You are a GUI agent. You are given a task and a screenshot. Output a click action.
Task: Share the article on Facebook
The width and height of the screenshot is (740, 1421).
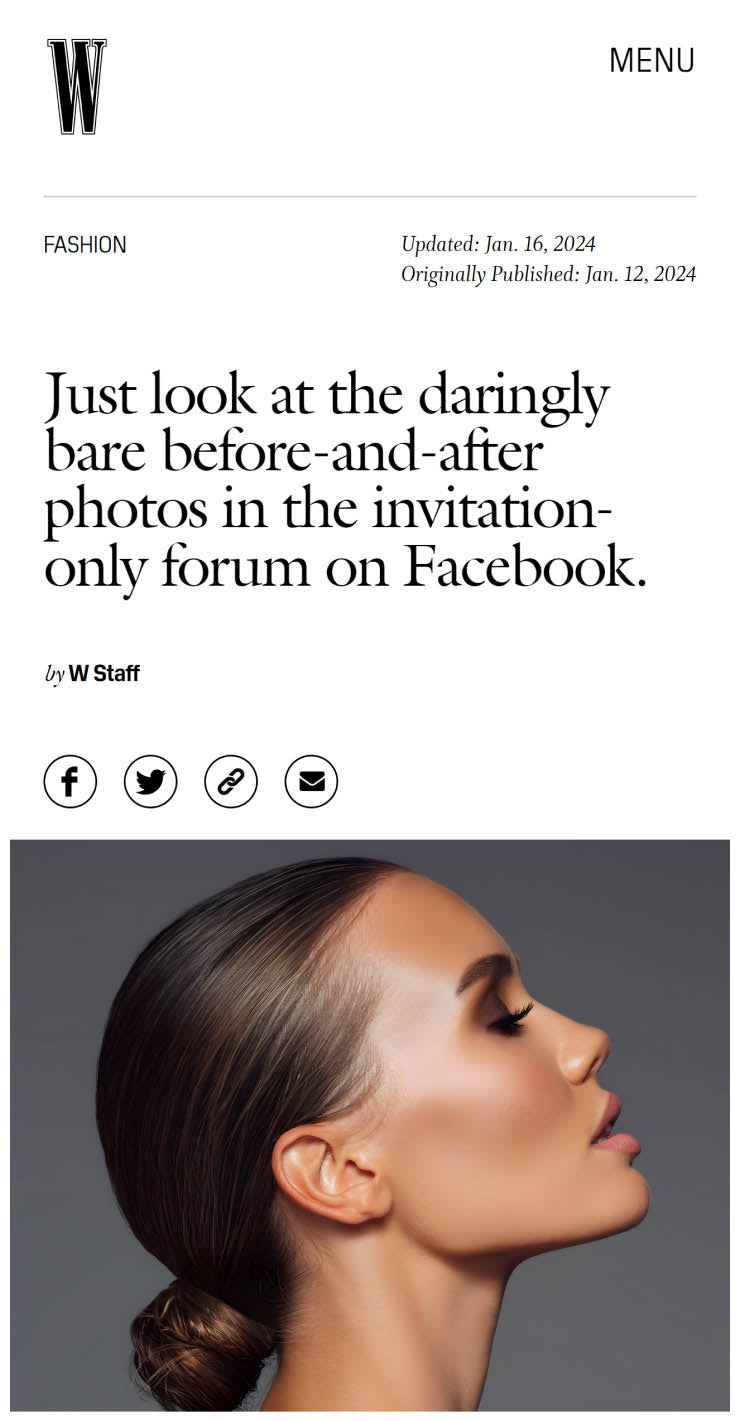[x=70, y=781]
